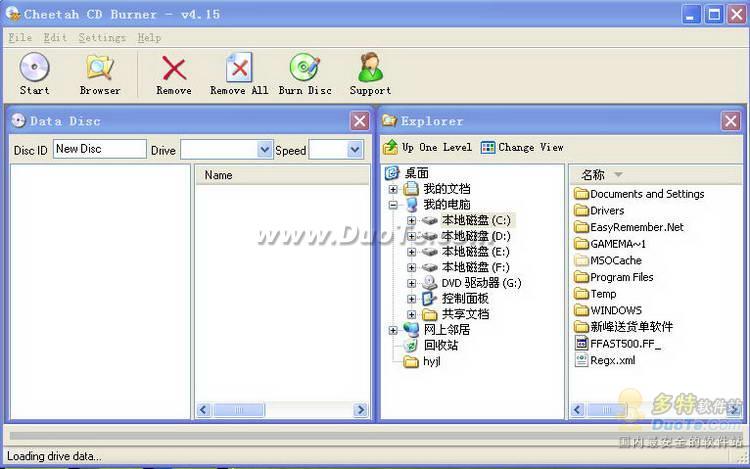Select the Regx.xml file icon
This screenshot has width=750, height=469.
[x=581, y=360]
